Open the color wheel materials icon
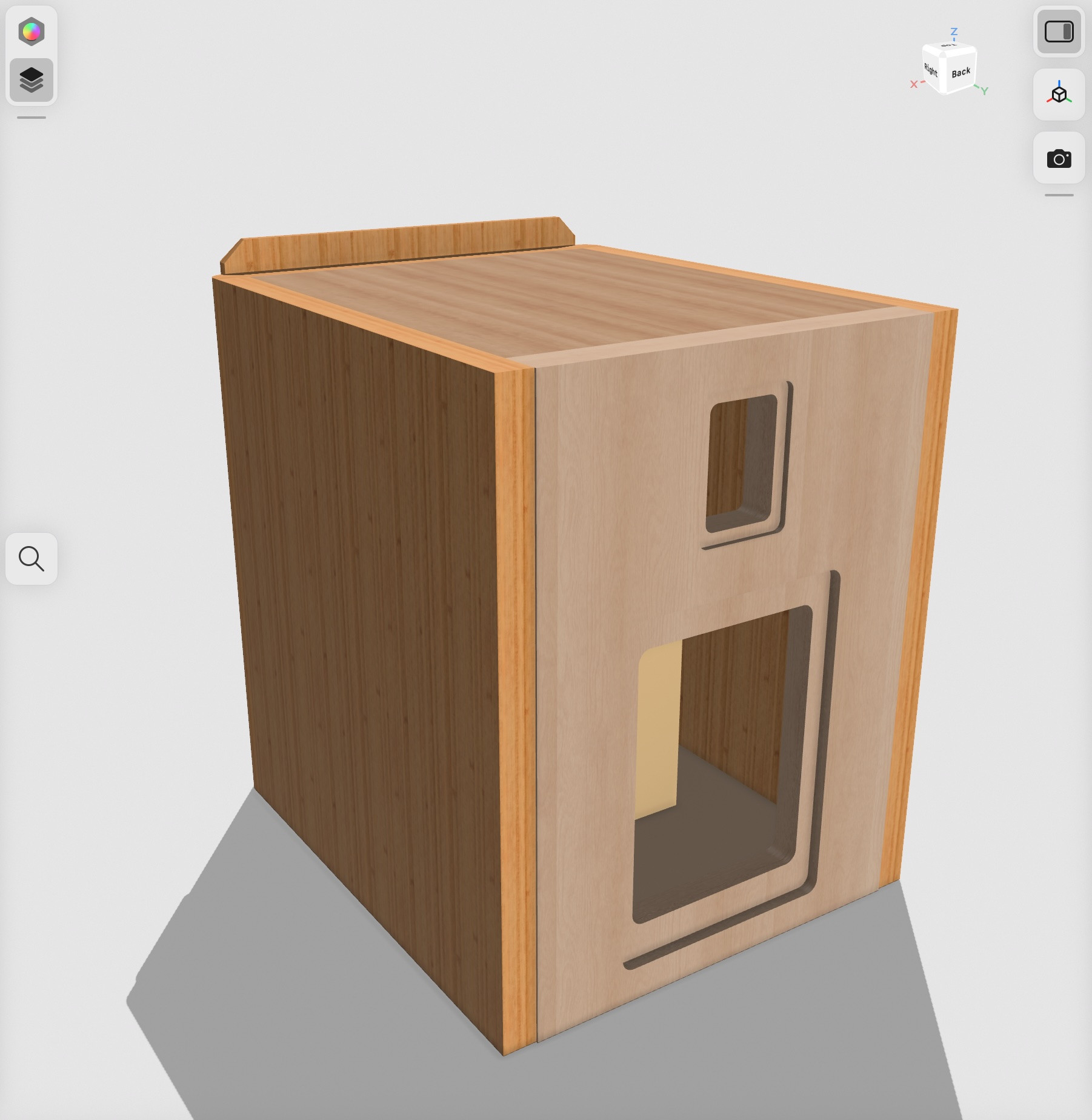This screenshot has width=1092, height=1120. click(32, 32)
